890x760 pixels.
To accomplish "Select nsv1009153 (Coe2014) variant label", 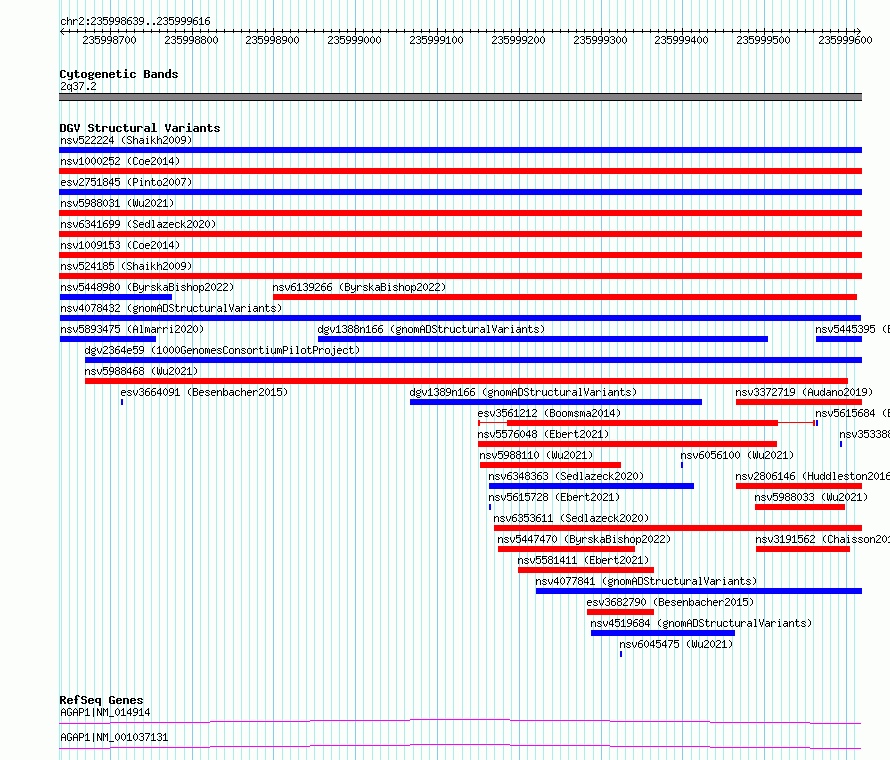I will click(120, 245).
